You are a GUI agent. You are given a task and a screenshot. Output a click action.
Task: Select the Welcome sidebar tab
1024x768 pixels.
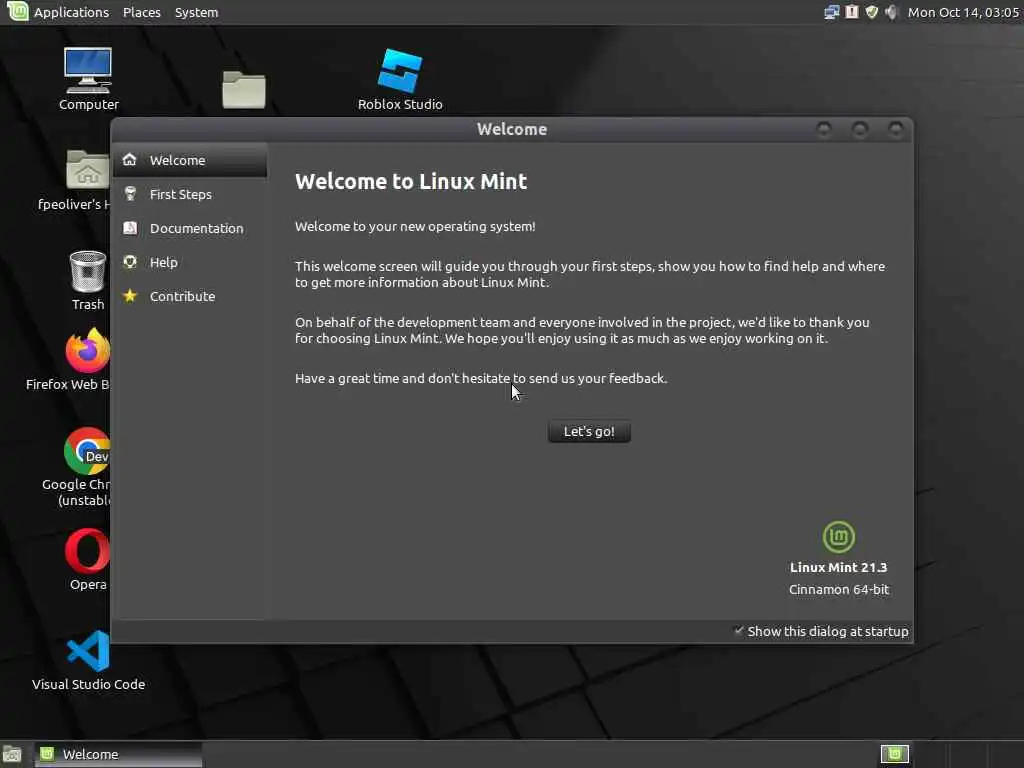point(190,160)
